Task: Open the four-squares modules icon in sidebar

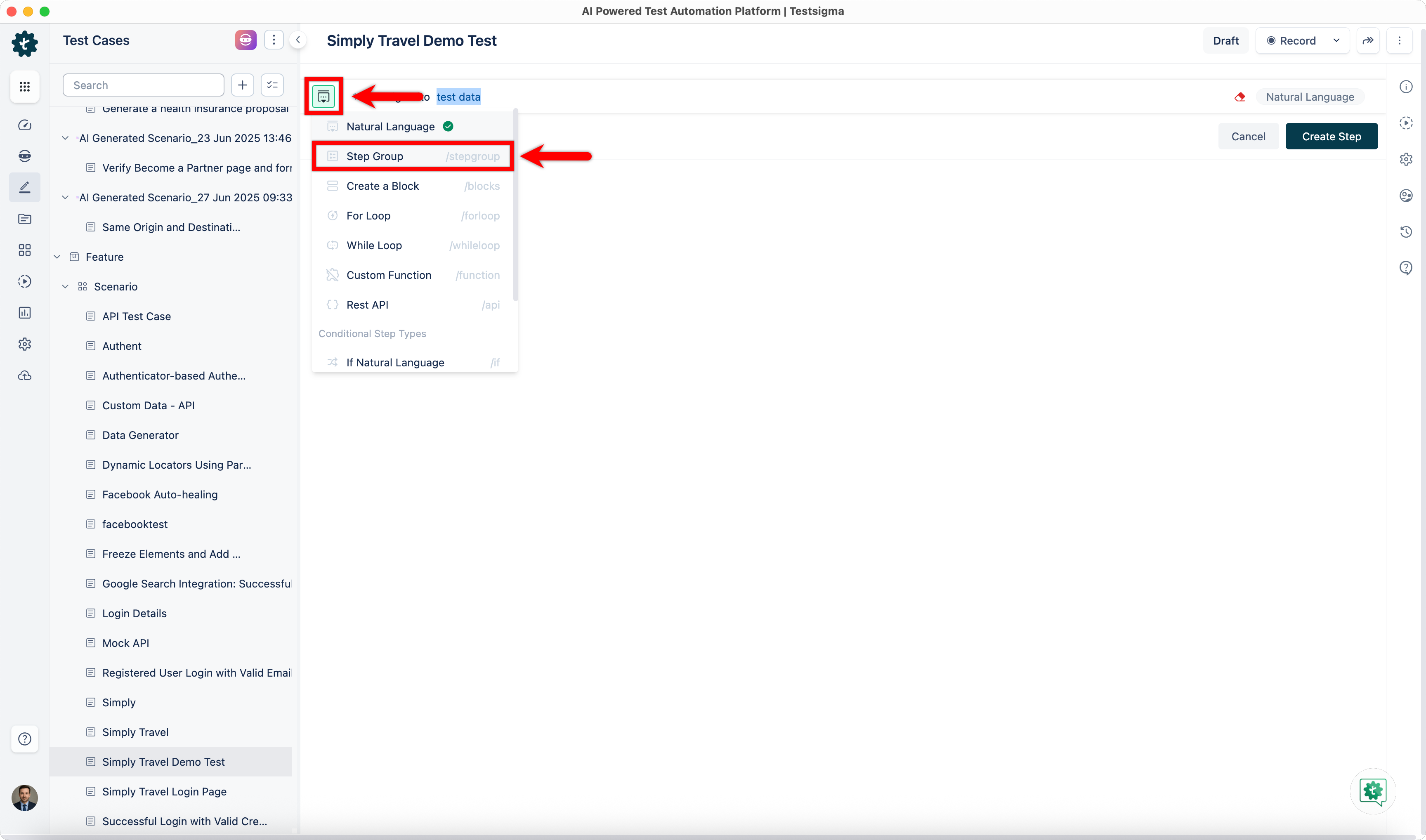Action: pos(24,250)
